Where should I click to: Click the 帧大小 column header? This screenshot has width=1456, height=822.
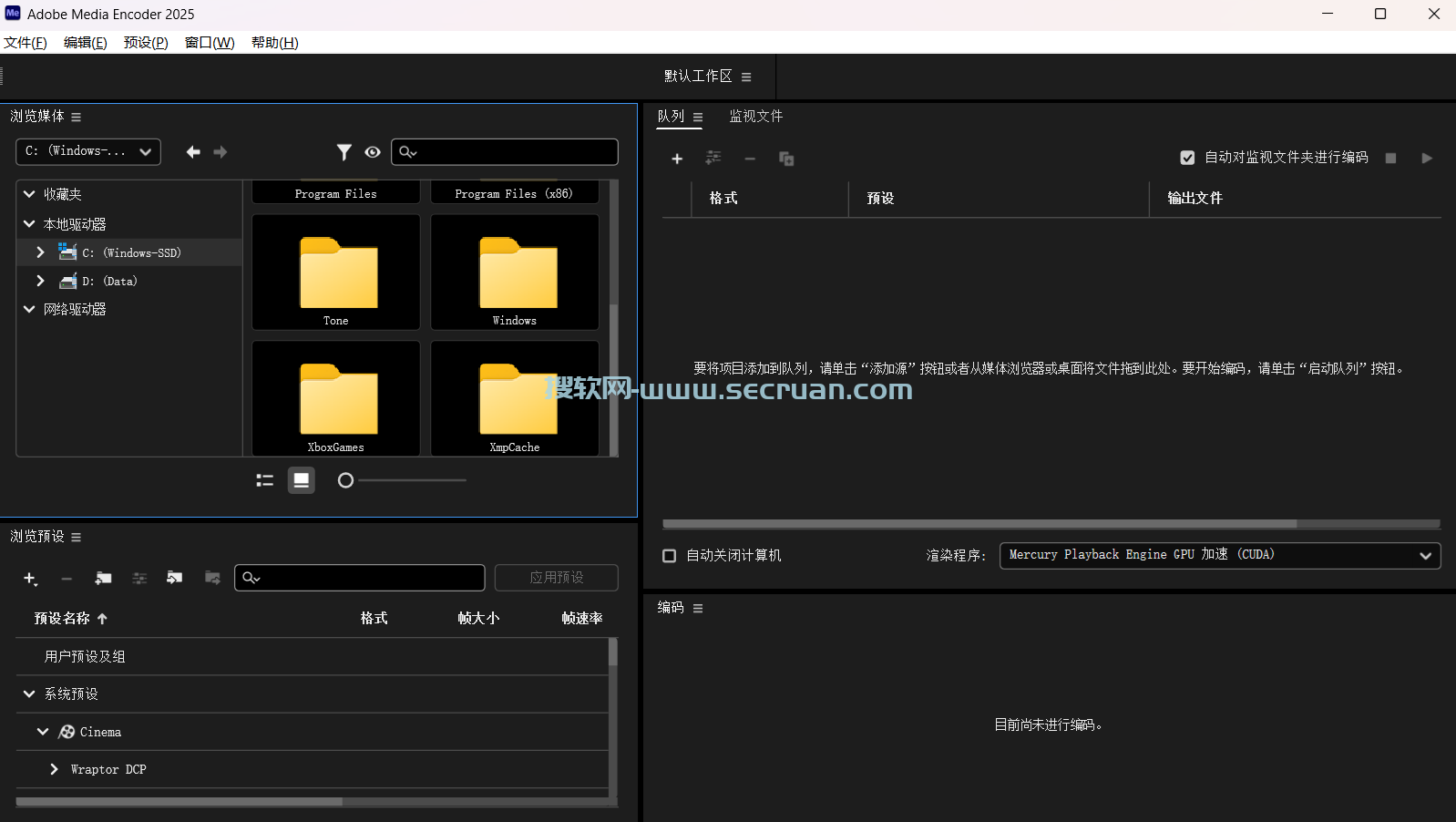pos(478,618)
